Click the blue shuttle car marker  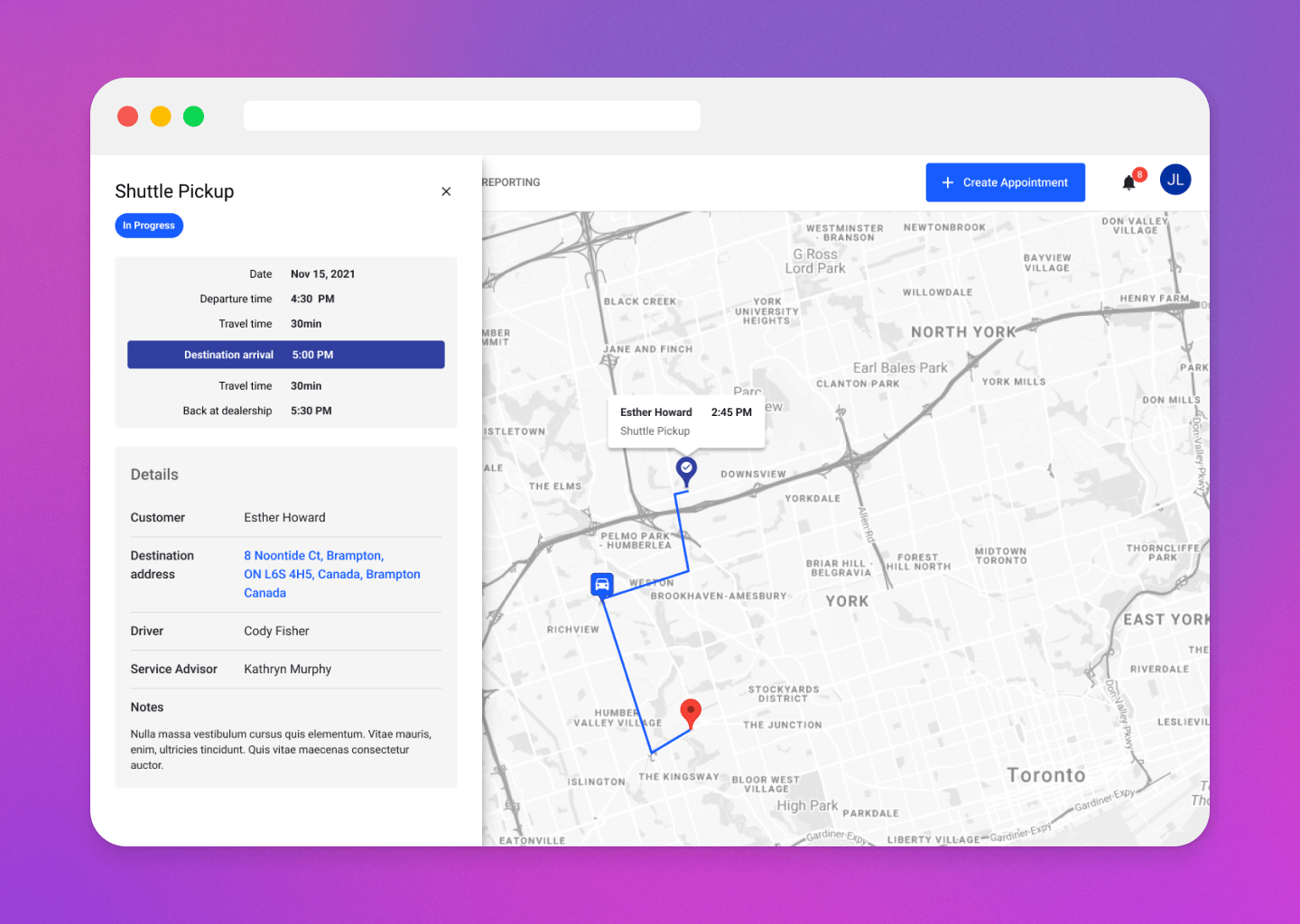click(x=602, y=585)
